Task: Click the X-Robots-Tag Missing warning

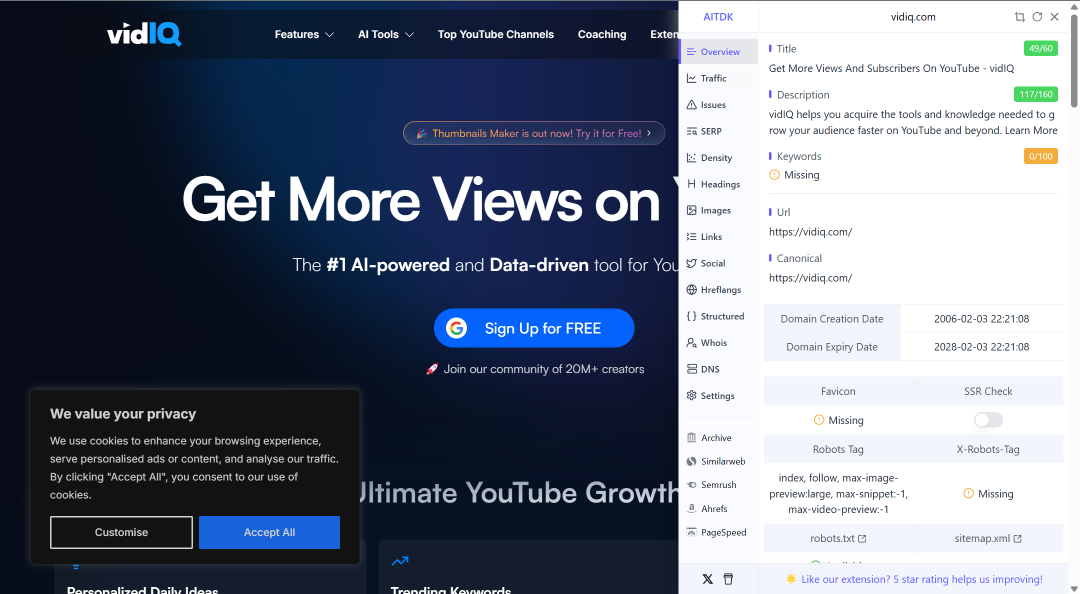Action: point(988,493)
